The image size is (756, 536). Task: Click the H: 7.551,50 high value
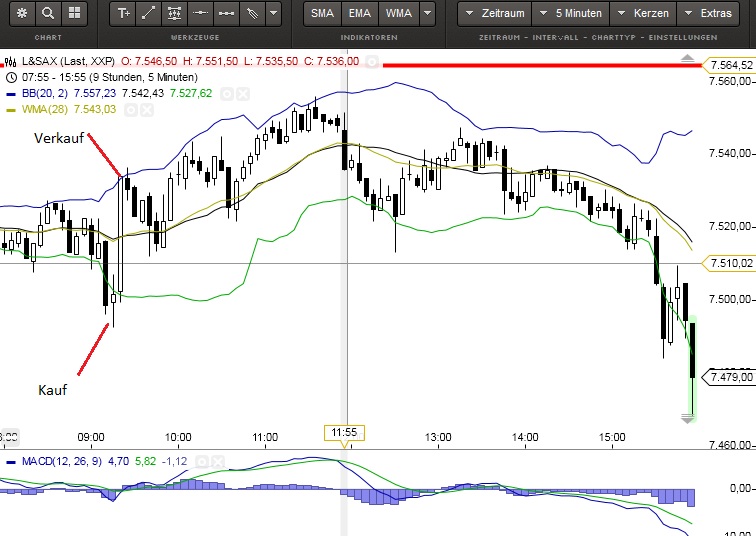[210, 61]
